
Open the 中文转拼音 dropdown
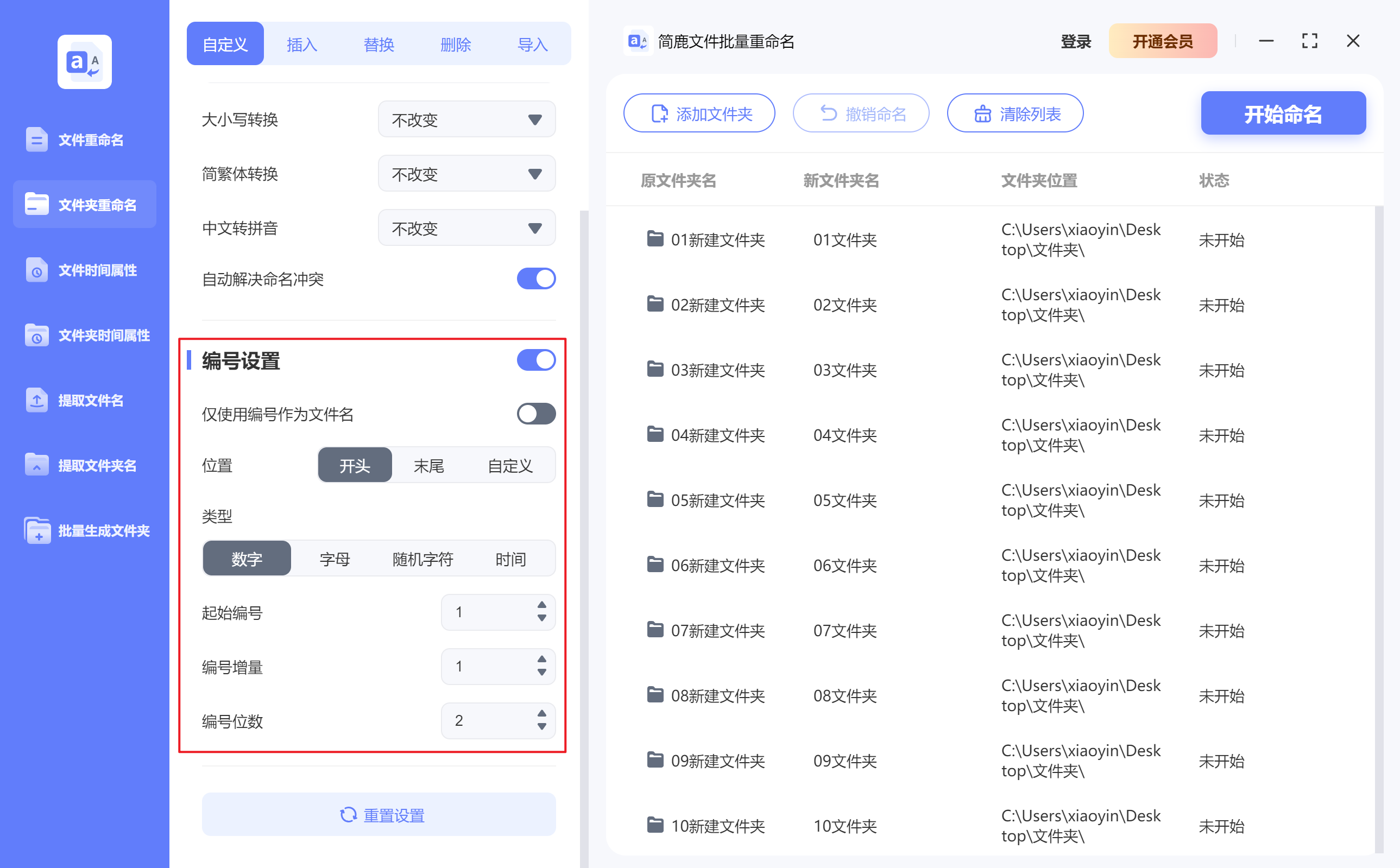pyautogui.click(x=466, y=227)
